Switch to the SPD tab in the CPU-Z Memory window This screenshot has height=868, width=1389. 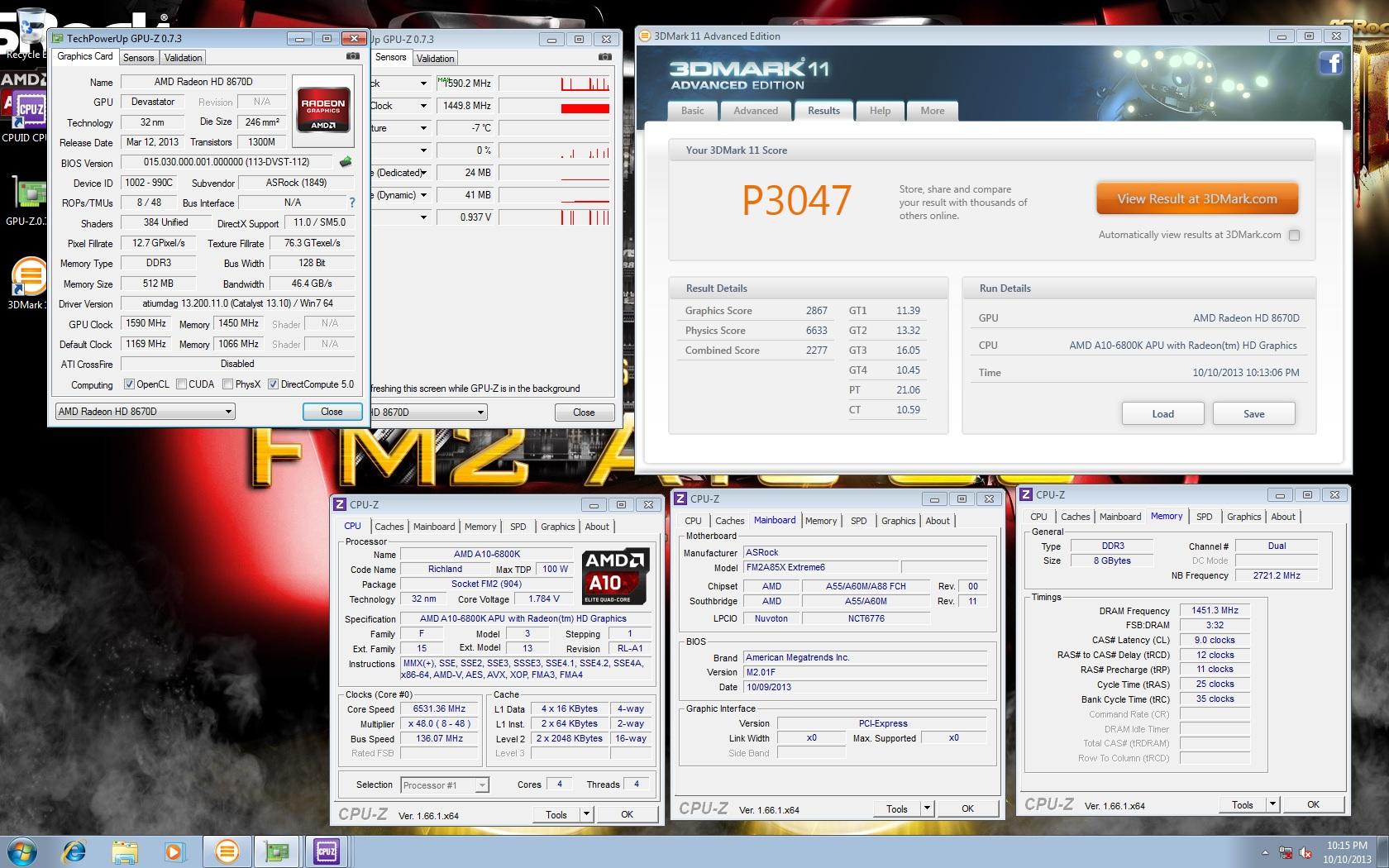1204,517
